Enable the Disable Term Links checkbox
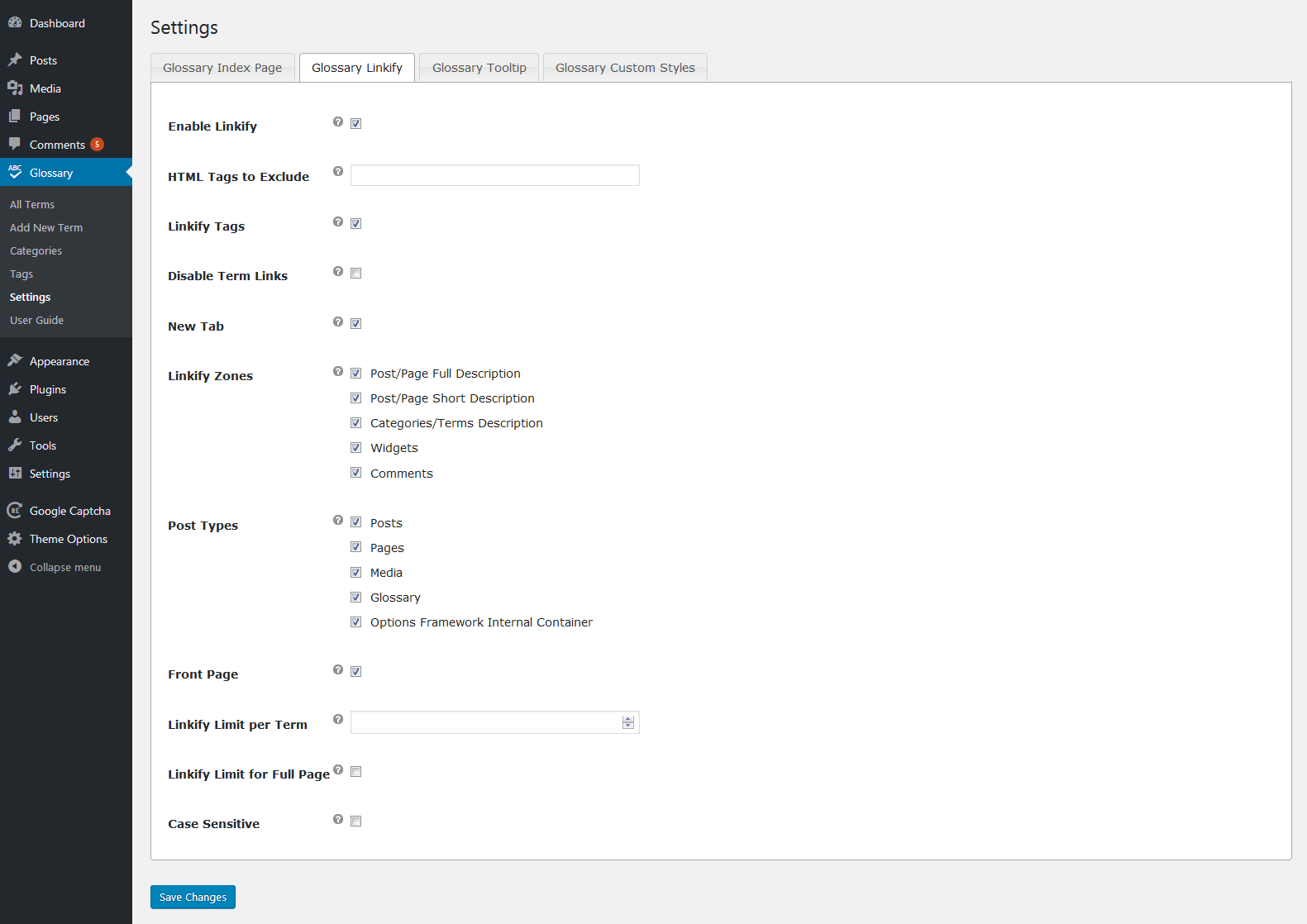Viewport: 1307px width, 924px height. (x=356, y=274)
